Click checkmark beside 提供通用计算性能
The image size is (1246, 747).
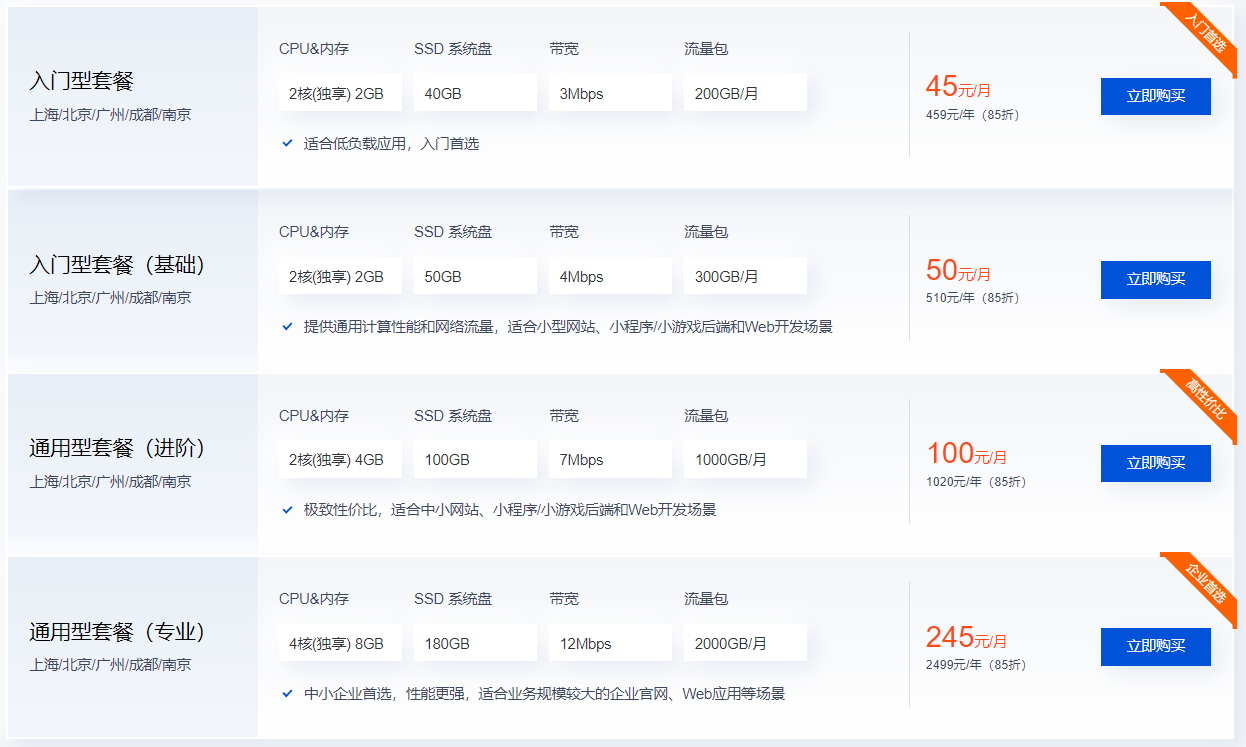(287, 326)
